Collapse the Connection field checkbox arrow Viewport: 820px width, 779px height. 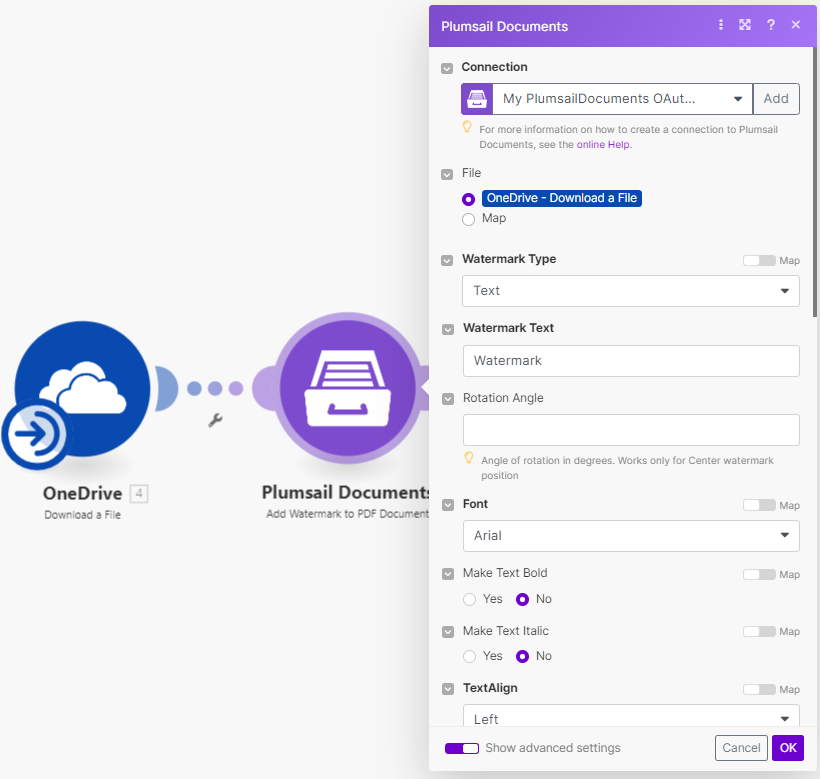[x=447, y=68]
